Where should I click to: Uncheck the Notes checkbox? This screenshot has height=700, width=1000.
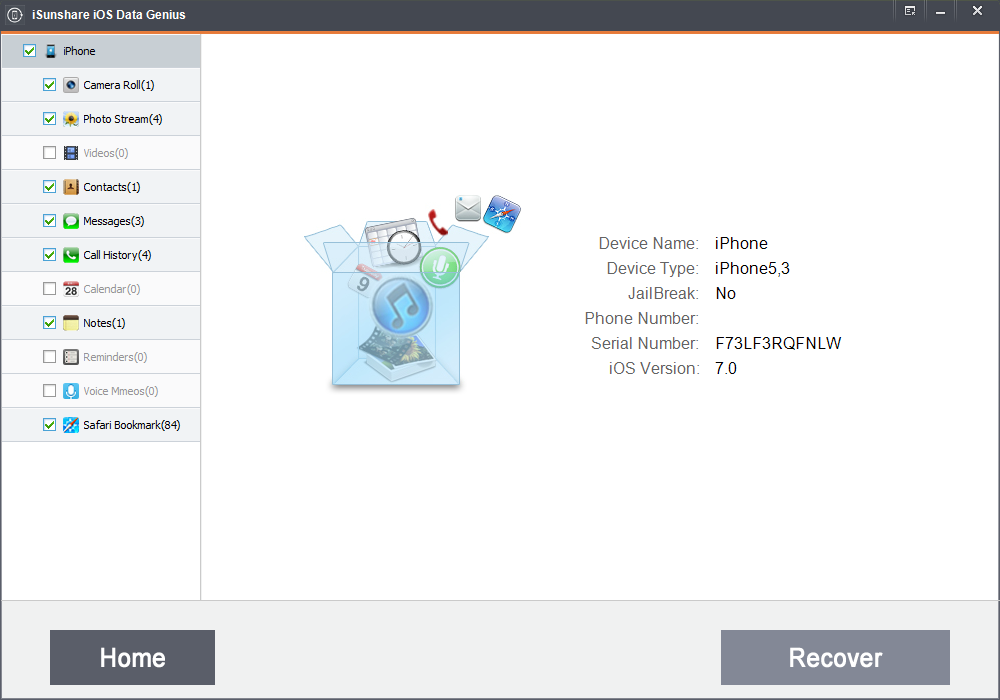click(49, 323)
